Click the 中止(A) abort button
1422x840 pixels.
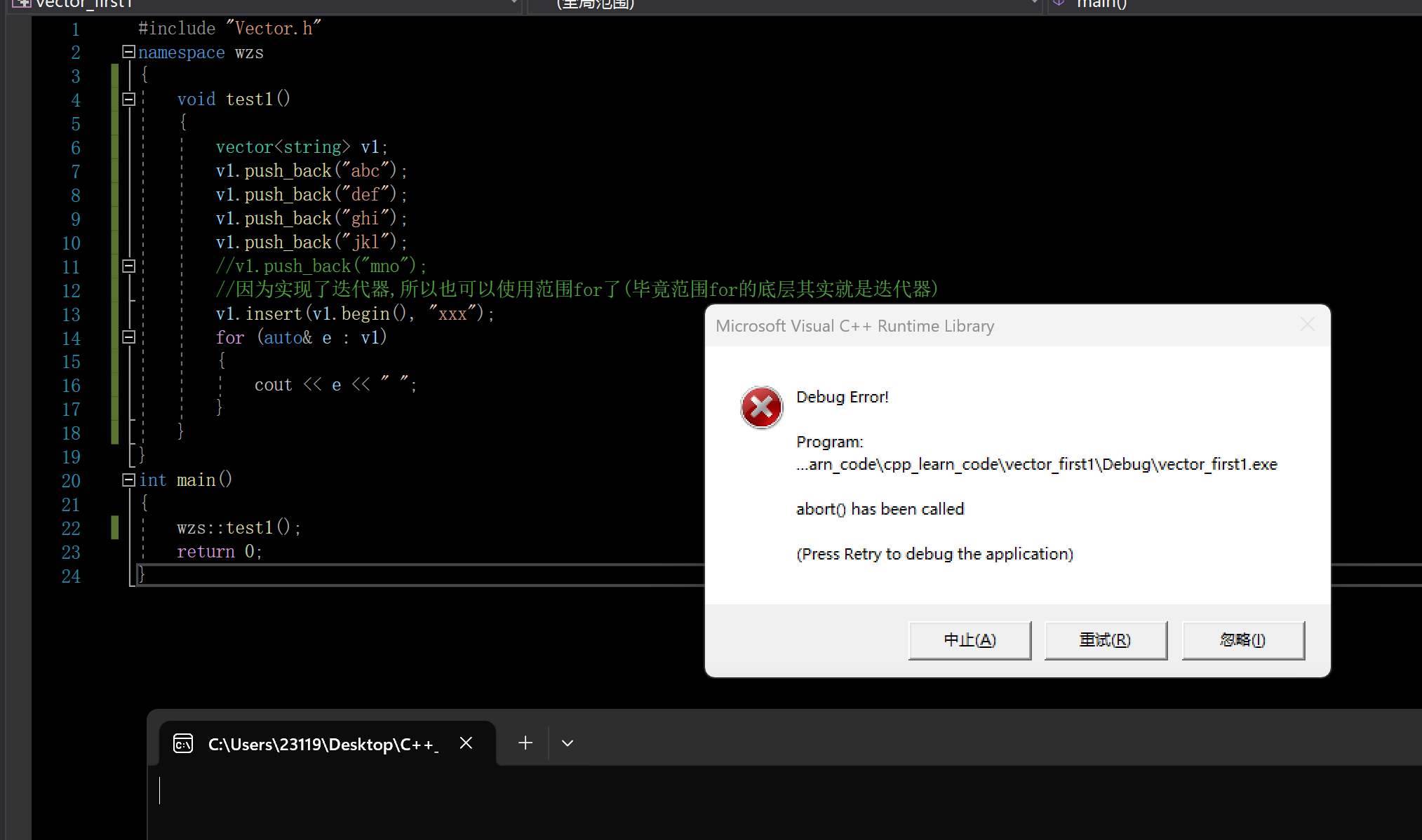point(970,640)
